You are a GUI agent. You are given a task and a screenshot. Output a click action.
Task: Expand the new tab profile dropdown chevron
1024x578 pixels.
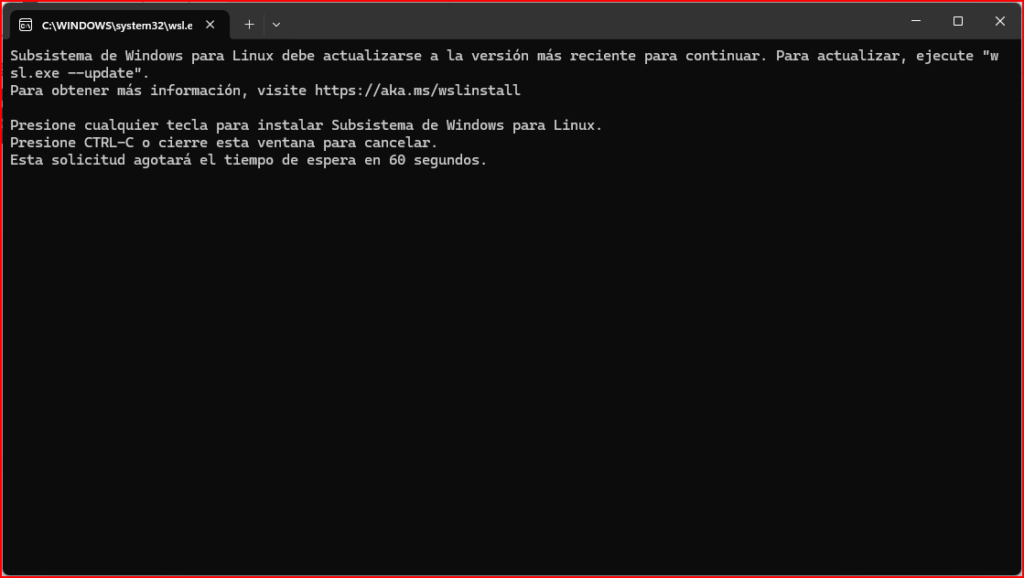pos(276,24)
